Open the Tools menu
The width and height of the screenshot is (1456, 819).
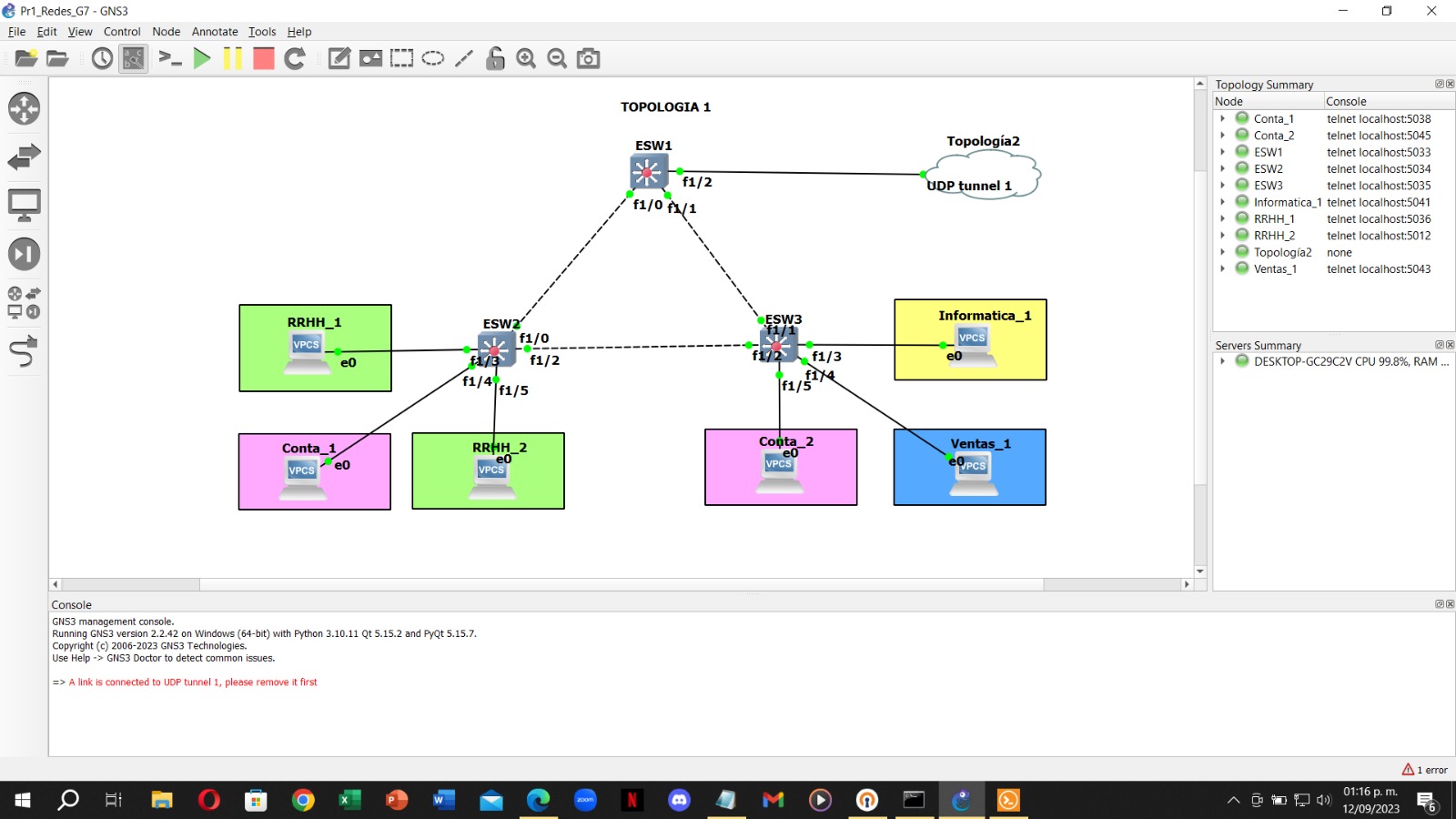262,31
